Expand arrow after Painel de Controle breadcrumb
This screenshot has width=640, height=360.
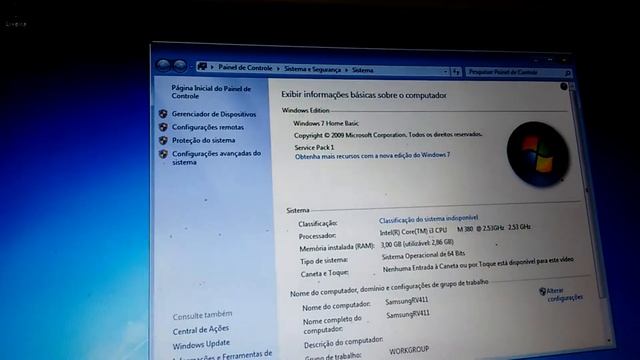278,69
